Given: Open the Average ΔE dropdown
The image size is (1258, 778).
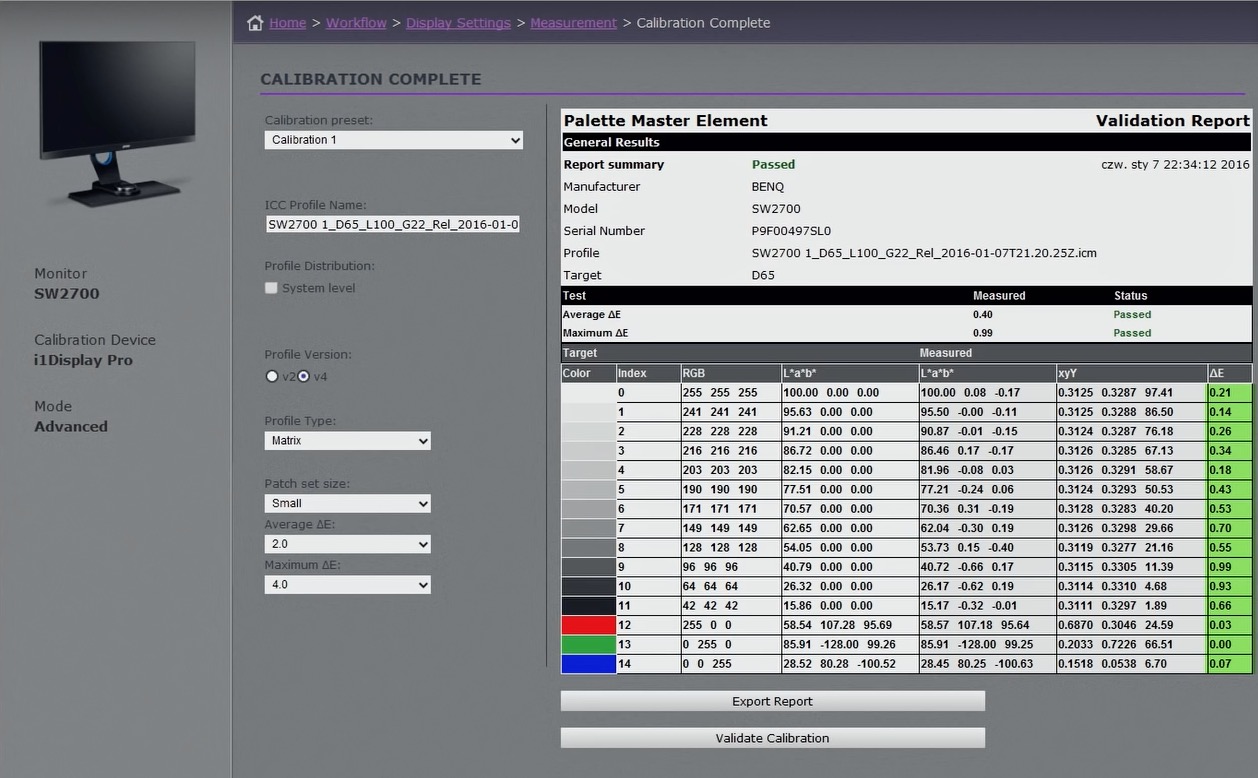Looking at the screenshot, I should [x=347, y=544].
